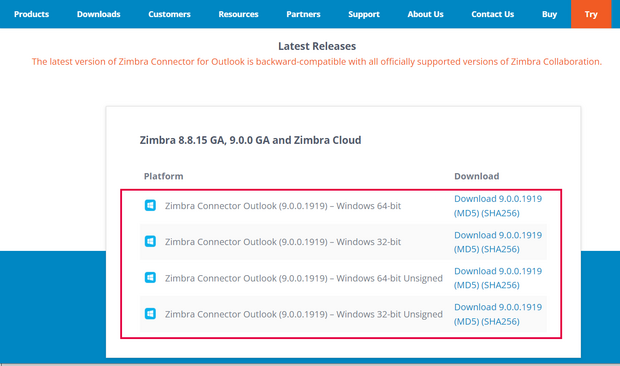Viewport: 620px width, 366px height.
Task: Select the Windows 64-bit Unsigned row text
Action: click(x=304, y=278)
